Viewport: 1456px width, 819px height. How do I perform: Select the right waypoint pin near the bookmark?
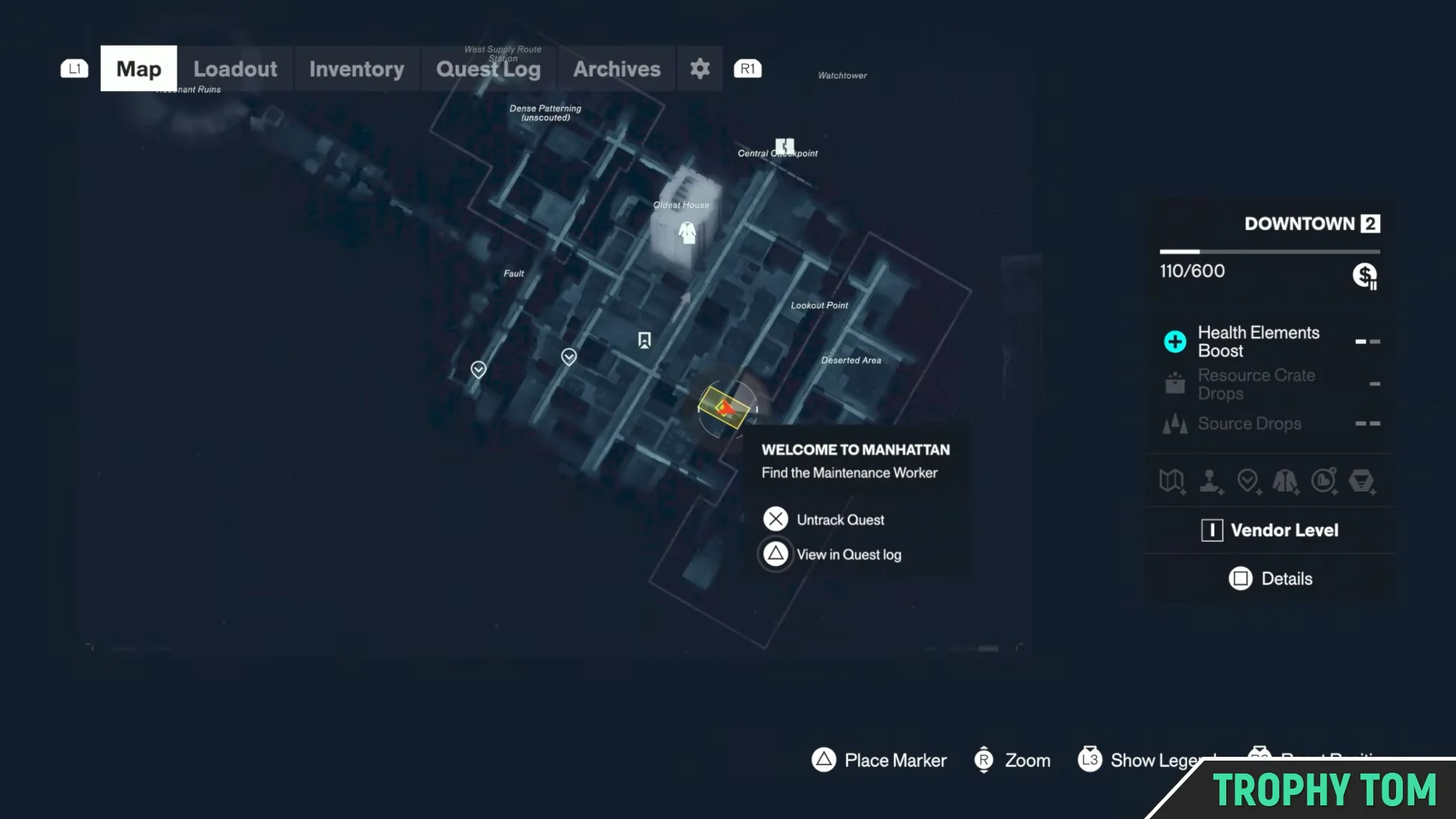pos(569,356)
